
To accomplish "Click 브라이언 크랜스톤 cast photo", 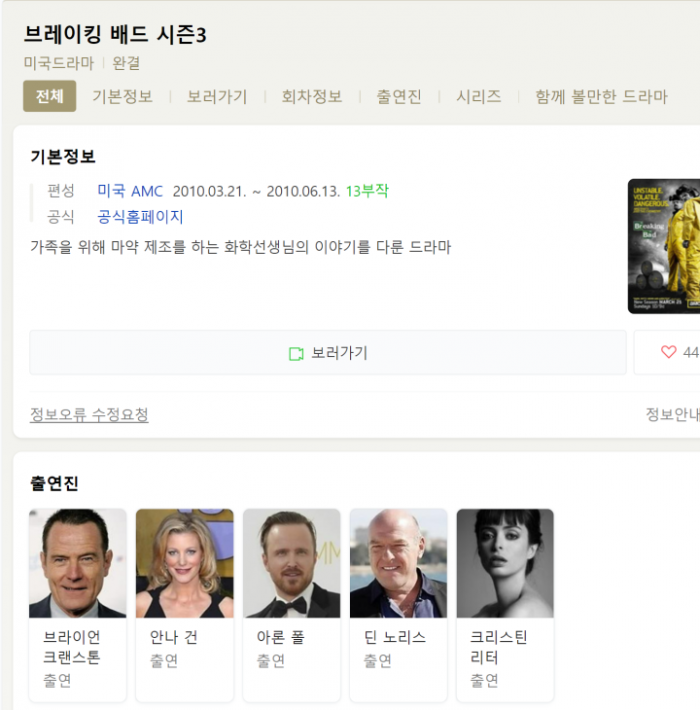I will (x=78, y=563).
